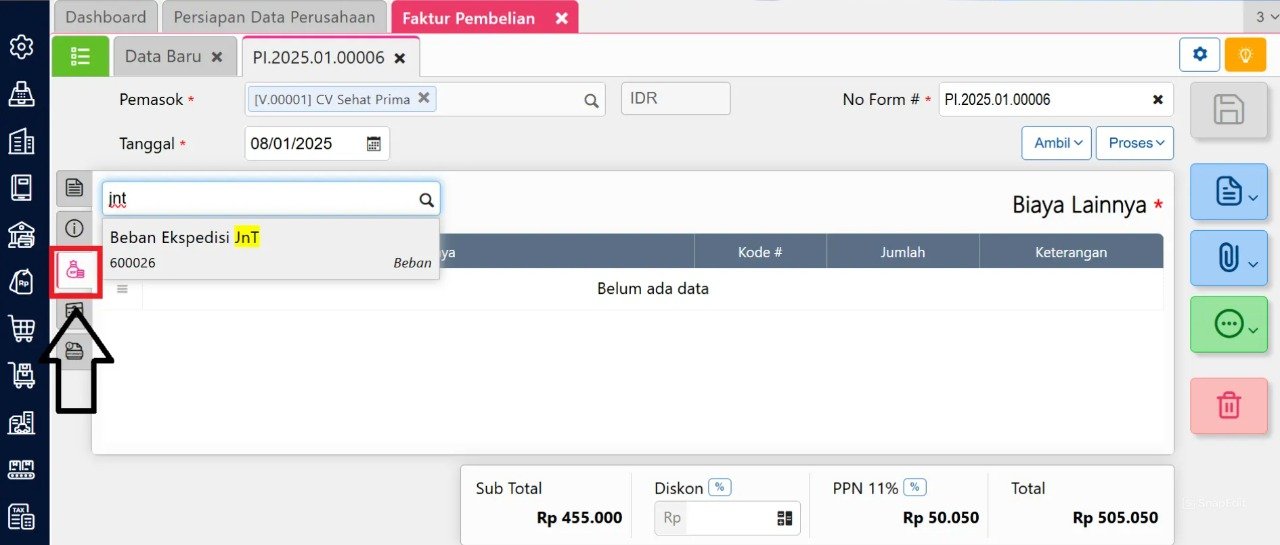Viewport: 1280px width, 545px height.
Task: Expand the Proses dropdown
Action: (x=1135, y=143)
